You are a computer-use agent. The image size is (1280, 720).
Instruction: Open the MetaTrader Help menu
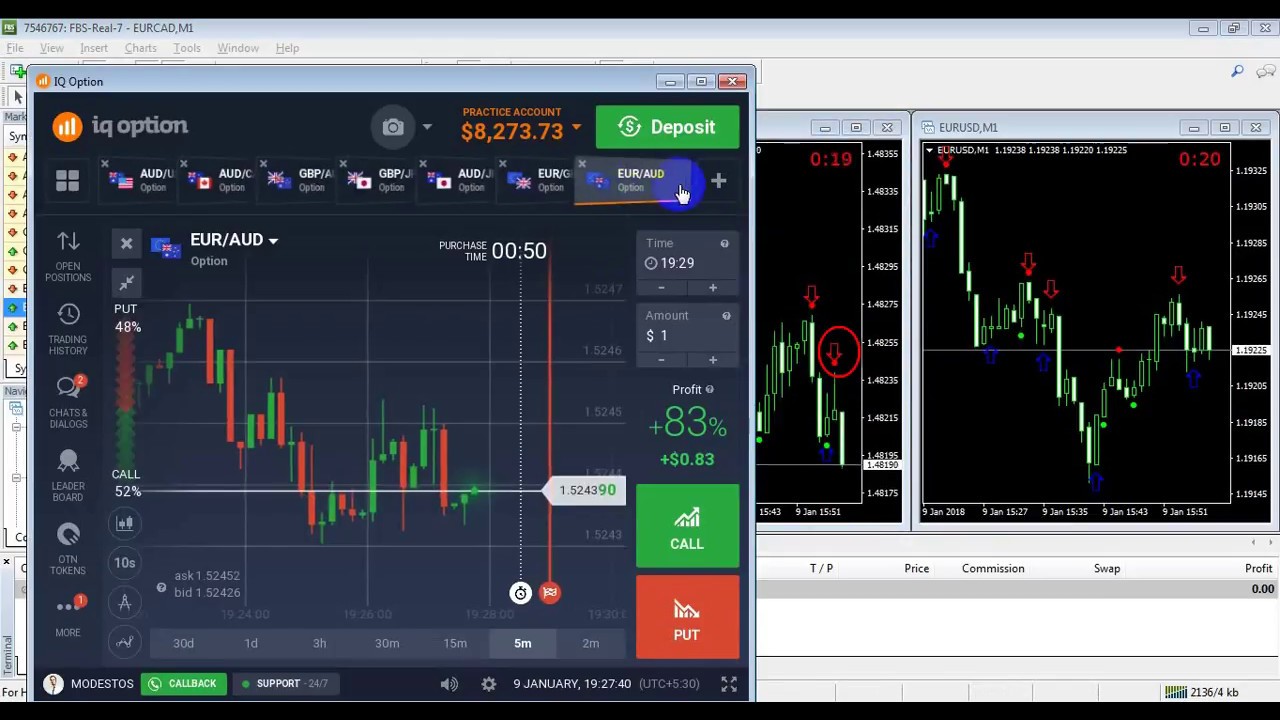point(287,48)
